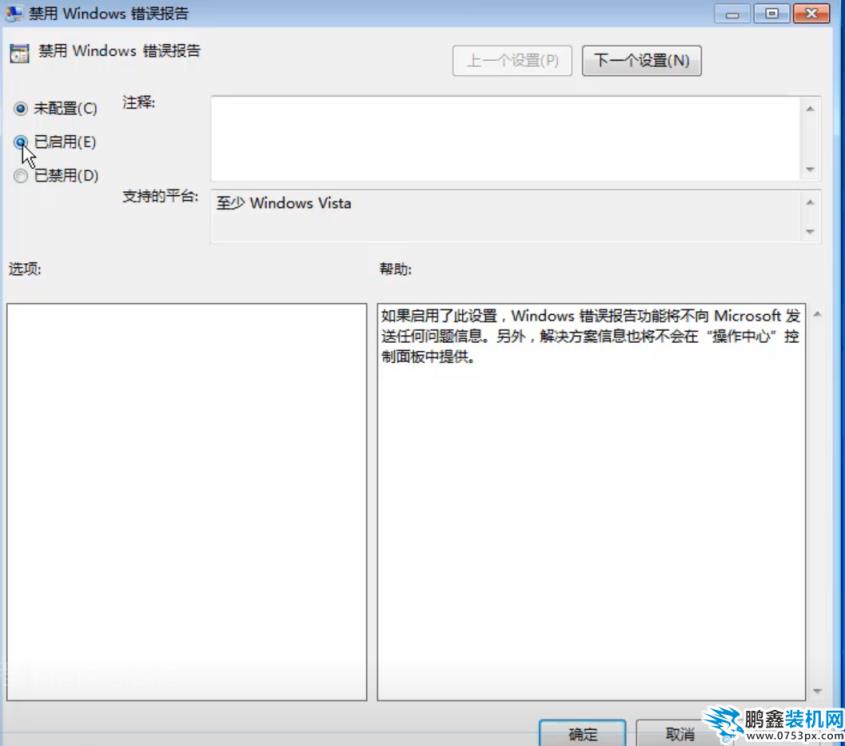Close the 禁用 Windows 错误报告 window

point(812,14)
